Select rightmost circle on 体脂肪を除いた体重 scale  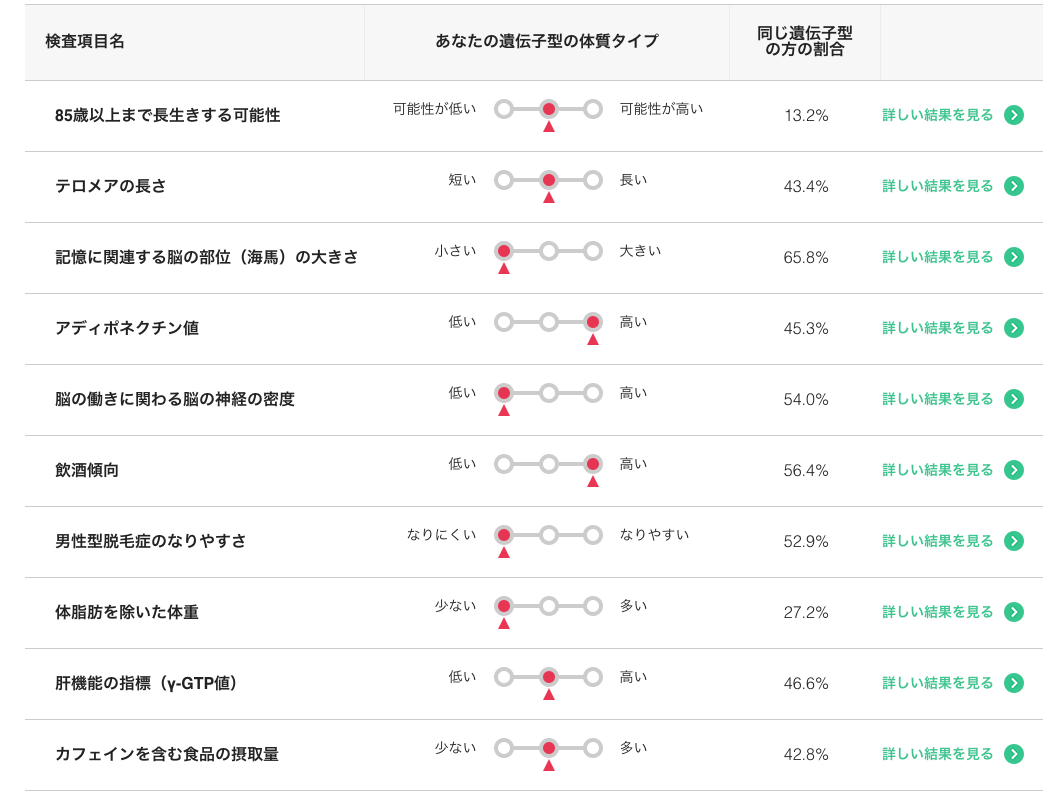[593, 606]
